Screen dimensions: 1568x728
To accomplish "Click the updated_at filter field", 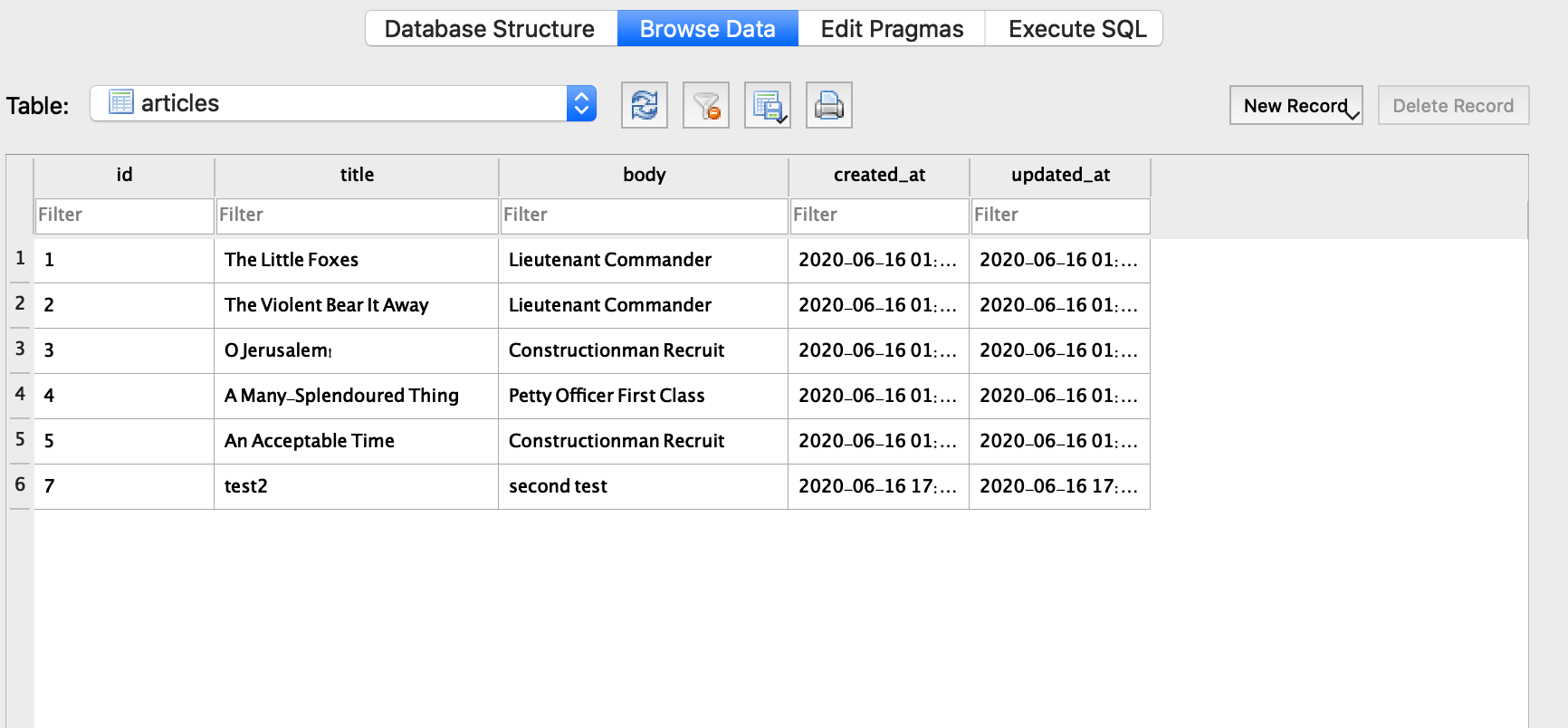I will point(1060,216).
